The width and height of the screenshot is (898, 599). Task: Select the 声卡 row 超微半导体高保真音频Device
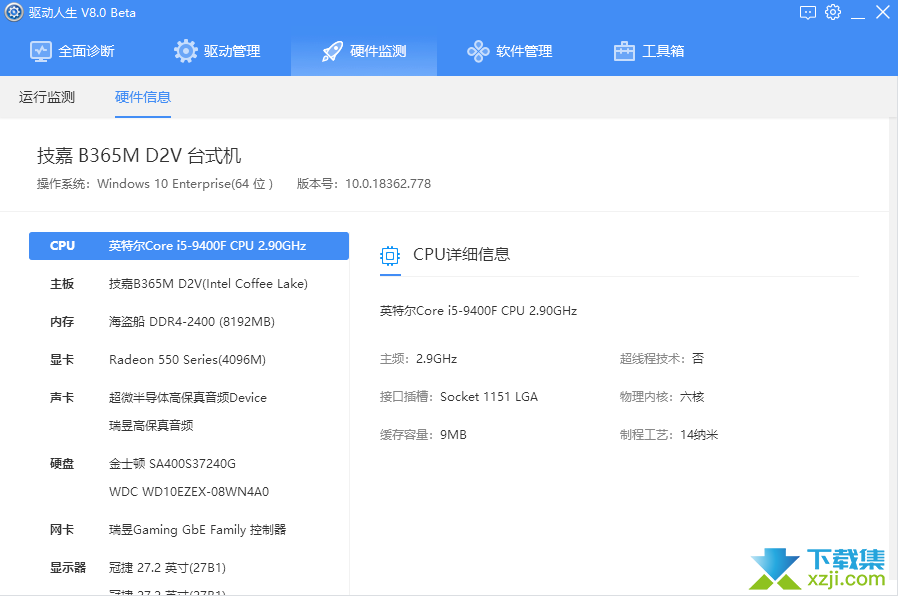coord(189,398)
